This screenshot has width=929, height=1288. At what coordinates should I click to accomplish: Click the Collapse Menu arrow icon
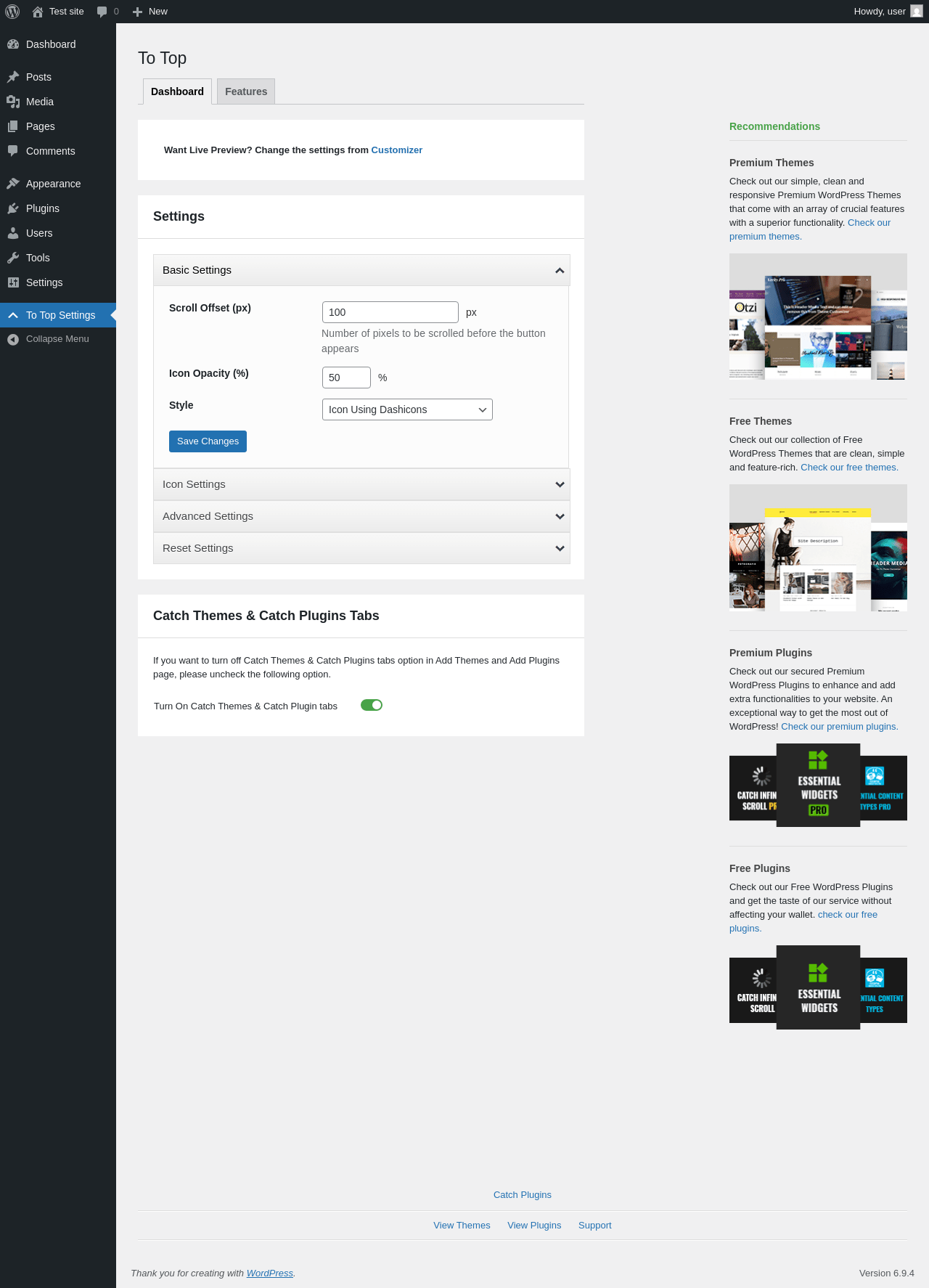13,339
